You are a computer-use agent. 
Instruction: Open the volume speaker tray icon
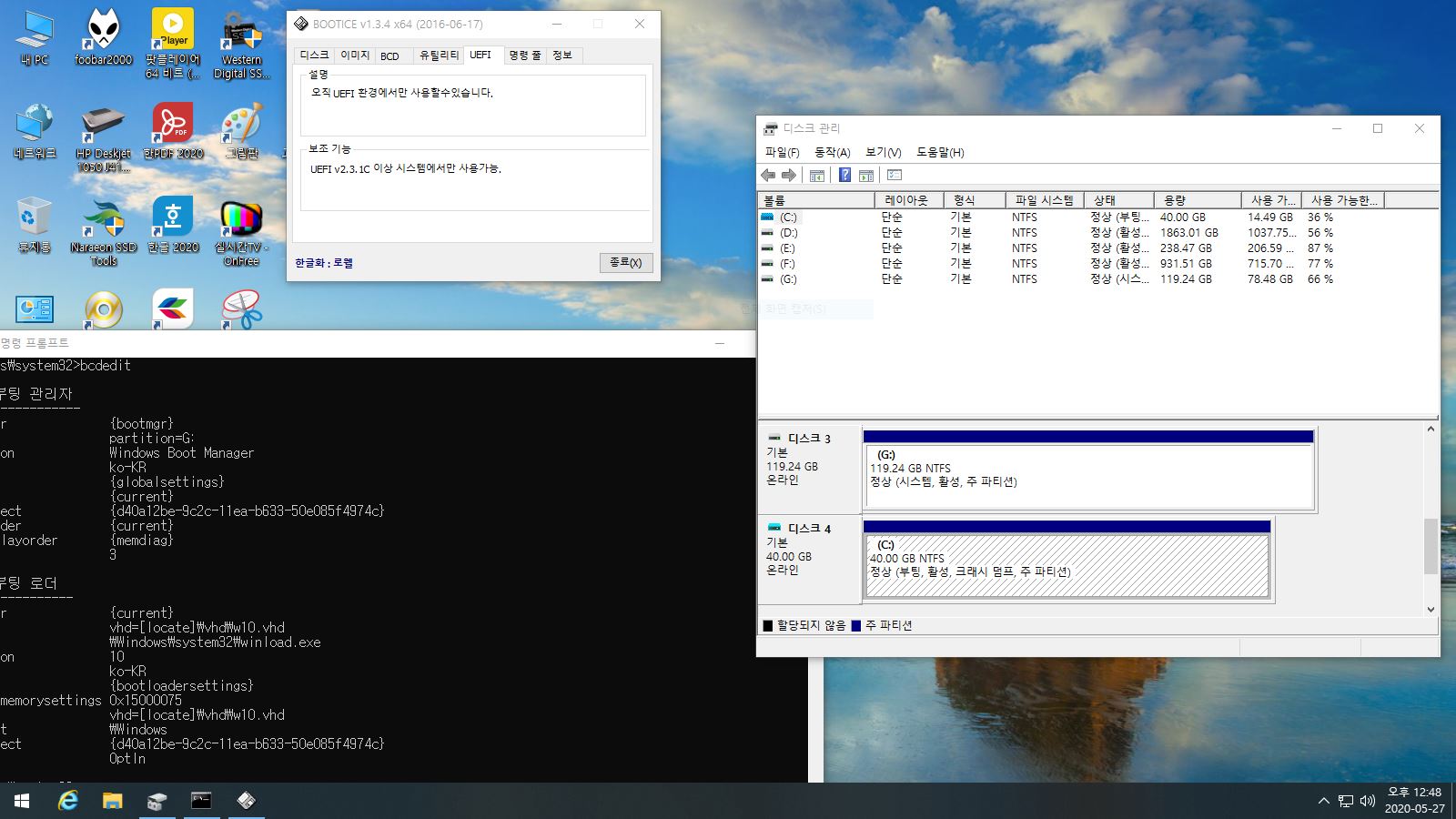tap(1367, 801)
